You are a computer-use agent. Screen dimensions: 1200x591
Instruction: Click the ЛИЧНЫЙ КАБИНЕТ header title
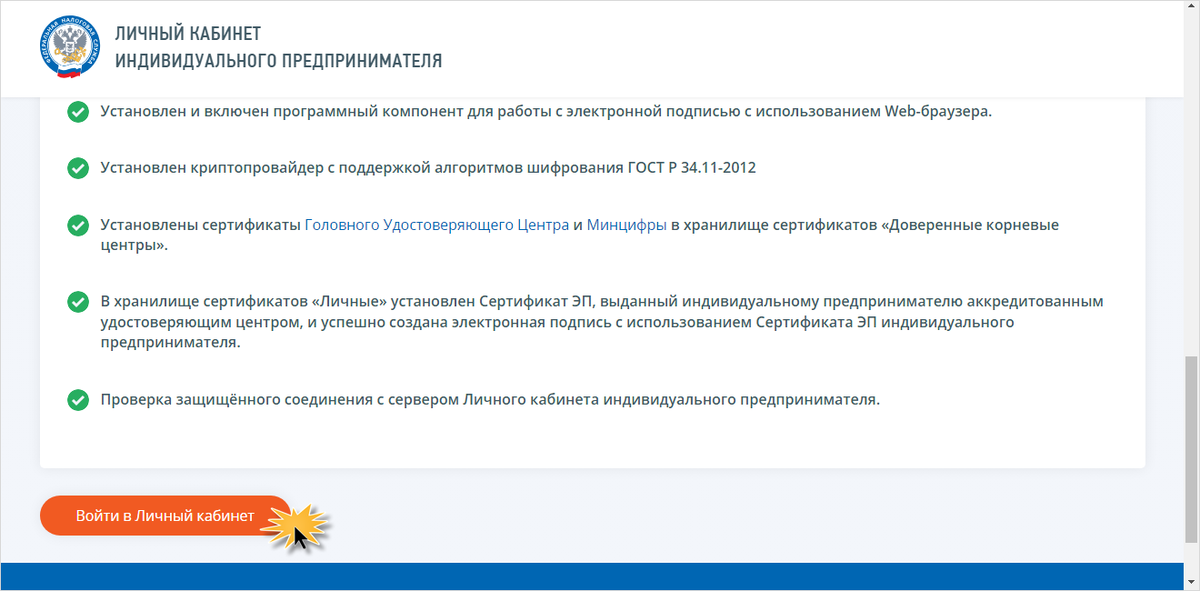tap(187, 33)
